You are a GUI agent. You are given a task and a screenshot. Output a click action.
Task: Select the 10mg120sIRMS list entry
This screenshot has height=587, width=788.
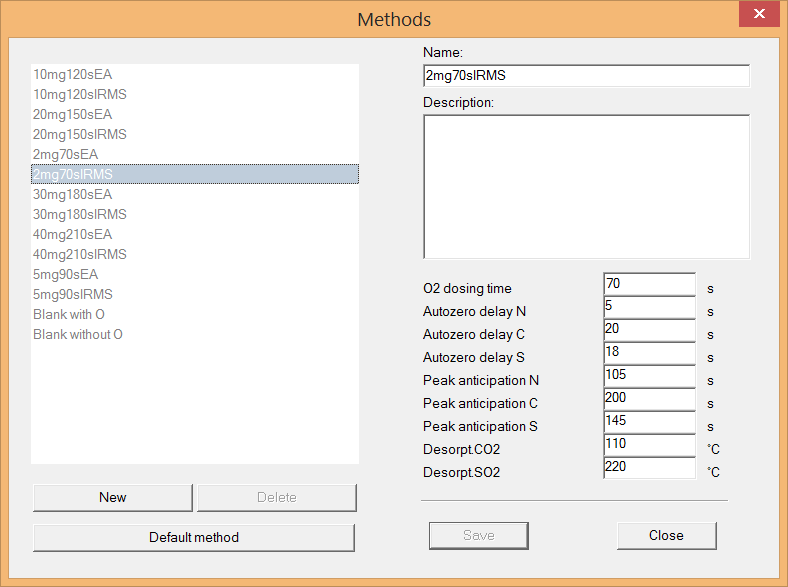[x=79, y=94]
